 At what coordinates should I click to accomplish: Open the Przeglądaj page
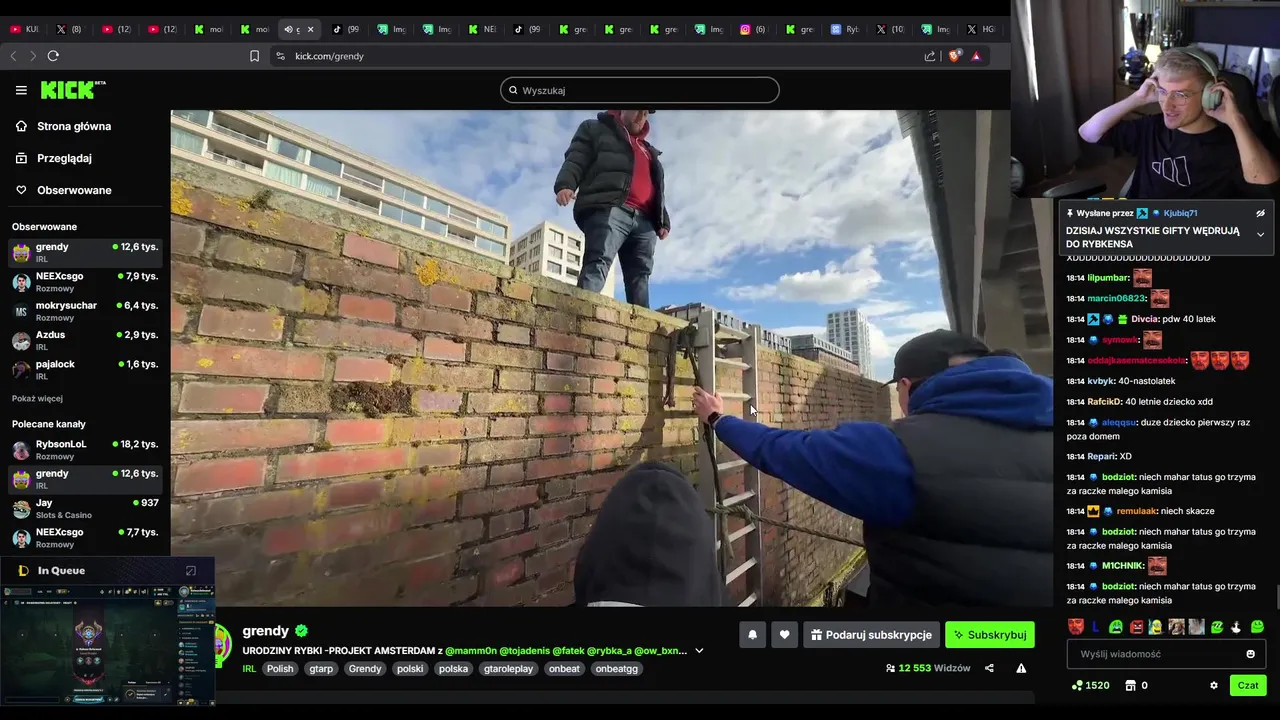pos(64,158)
